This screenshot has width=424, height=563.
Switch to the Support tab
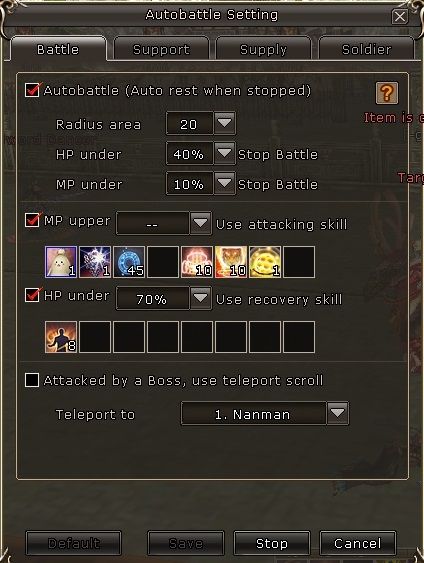[x=161, y=49]
